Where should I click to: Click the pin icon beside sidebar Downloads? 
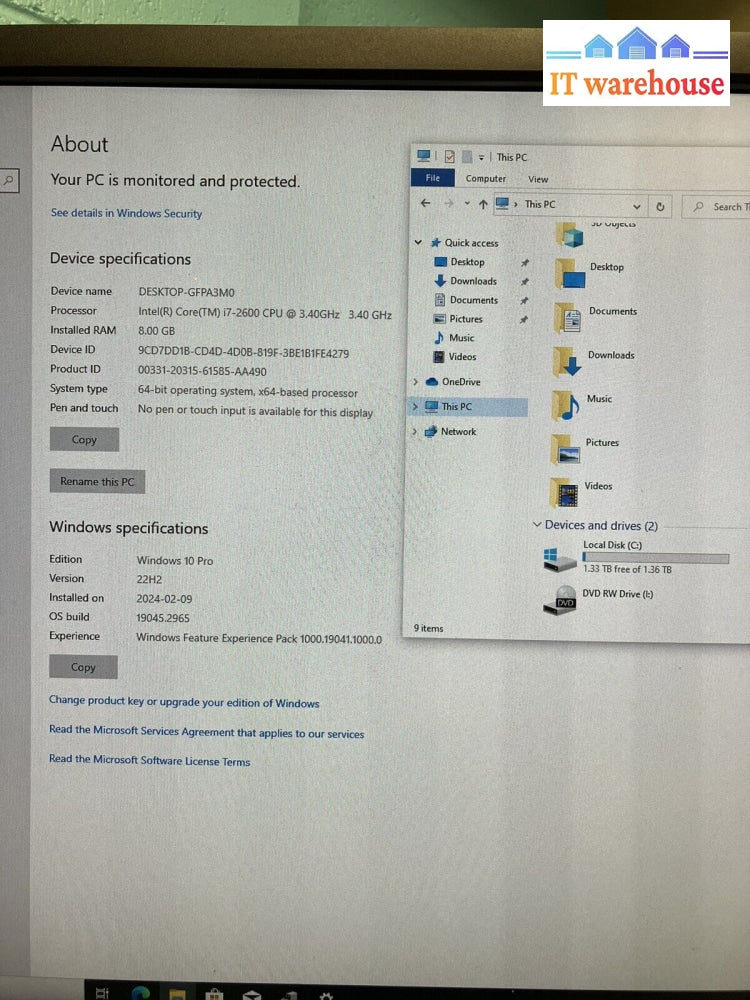pyautogui.click(x=524, y=282)
